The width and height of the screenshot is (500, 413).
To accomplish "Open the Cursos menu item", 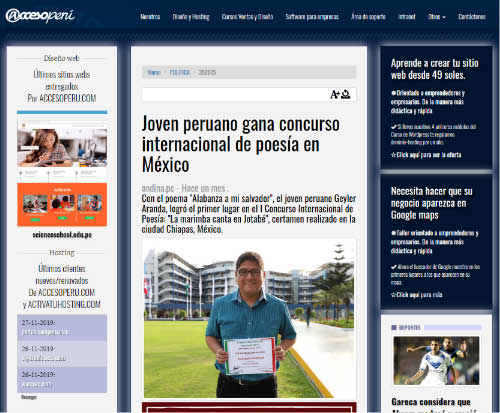I will 247,17.
